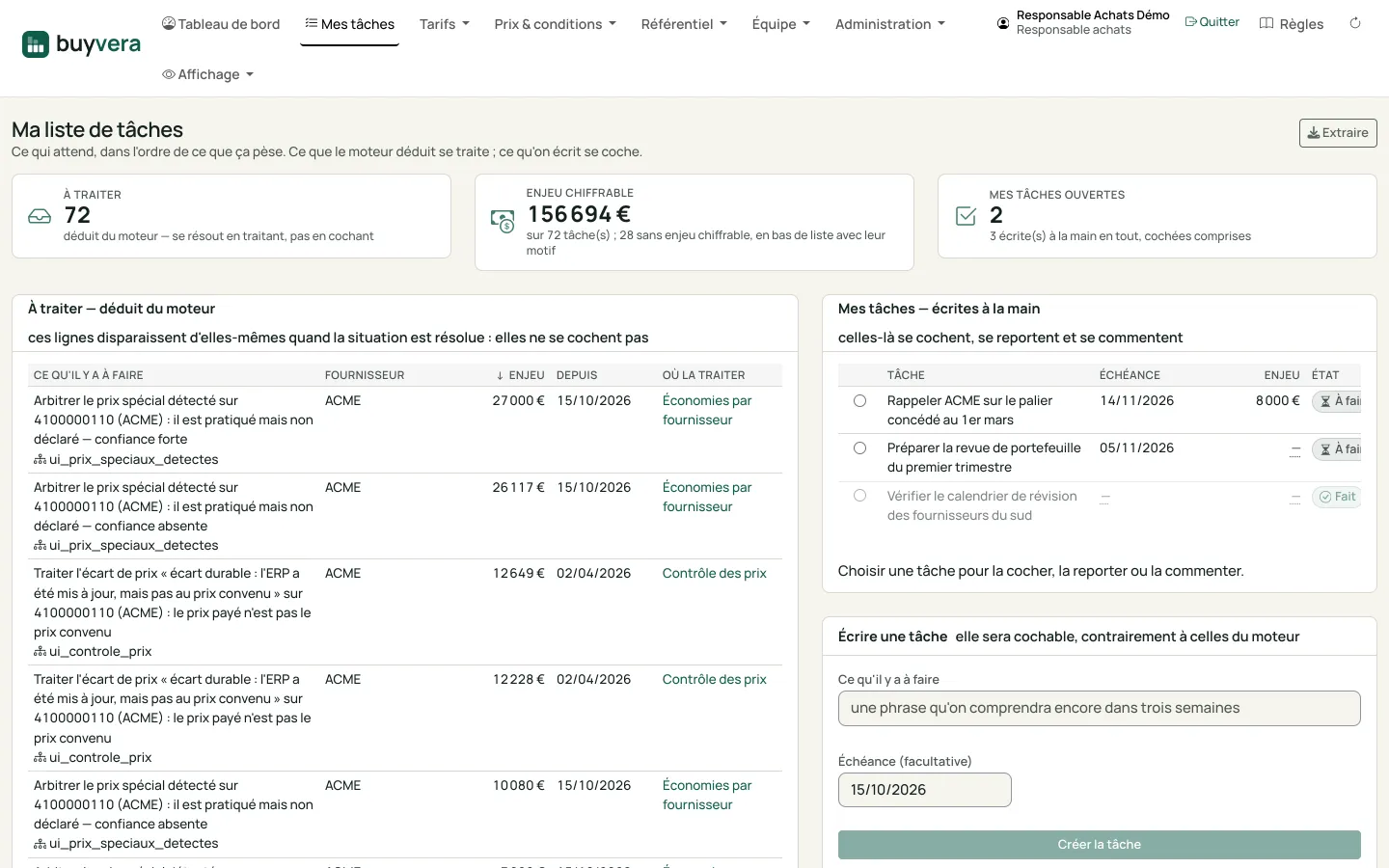1389x868 pixels.
Task: Expand the Équipe dropdown menu
Action: (x=781, y=24)
